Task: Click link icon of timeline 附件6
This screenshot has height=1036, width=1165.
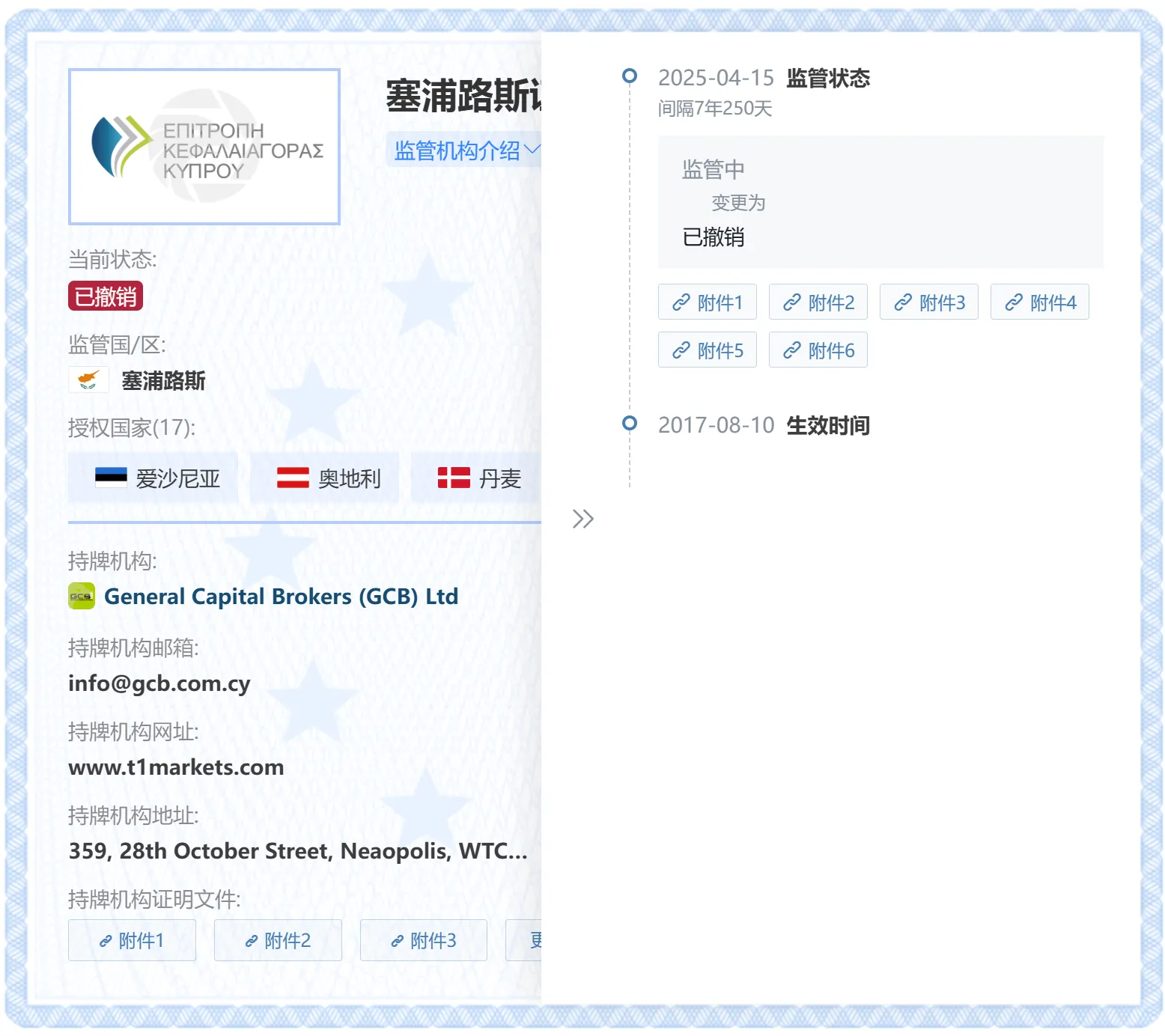Action: click(792, 350)
